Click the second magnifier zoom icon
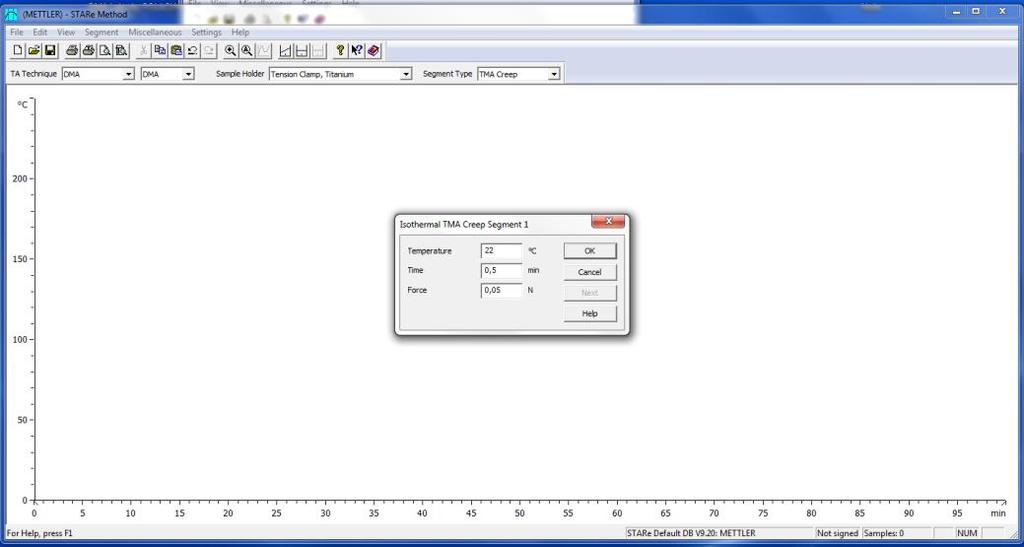 point(247,50)
